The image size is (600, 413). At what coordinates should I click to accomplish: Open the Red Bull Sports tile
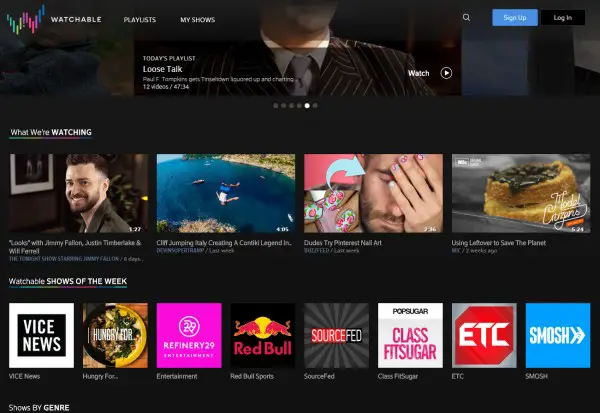(x=263, y=335)
